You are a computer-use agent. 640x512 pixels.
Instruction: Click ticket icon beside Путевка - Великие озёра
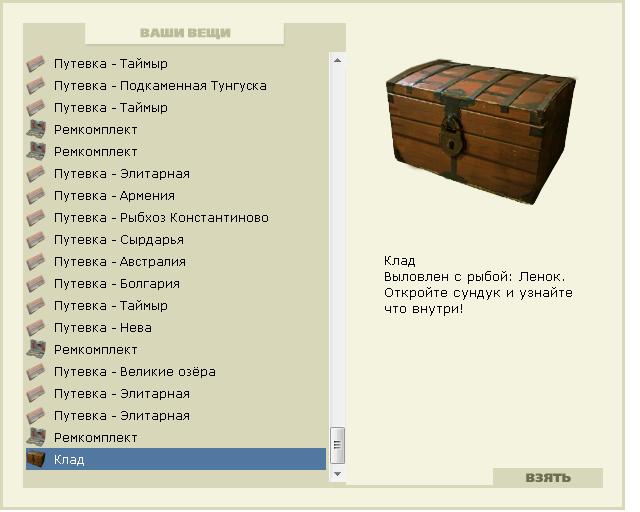click(x=36, y=372)
